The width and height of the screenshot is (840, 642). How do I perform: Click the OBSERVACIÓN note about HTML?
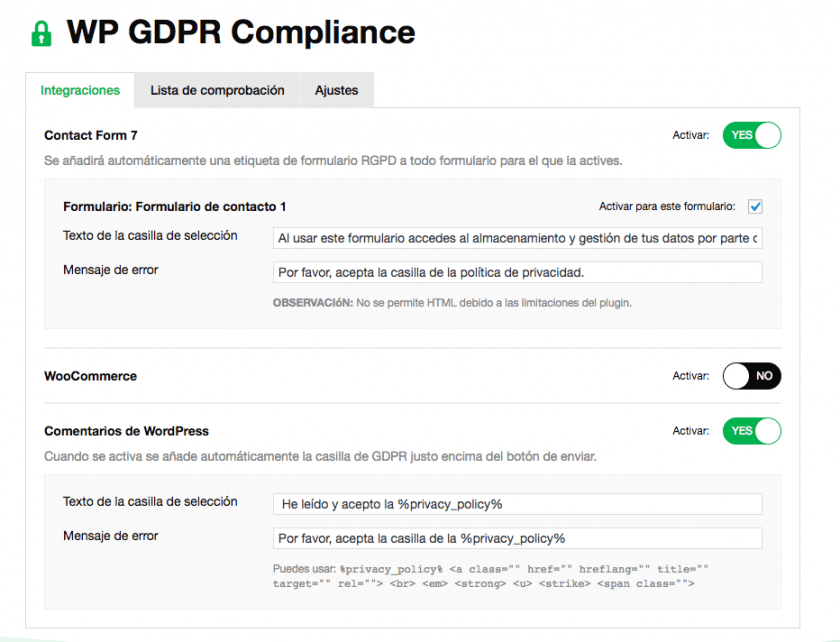pos(452,302)
